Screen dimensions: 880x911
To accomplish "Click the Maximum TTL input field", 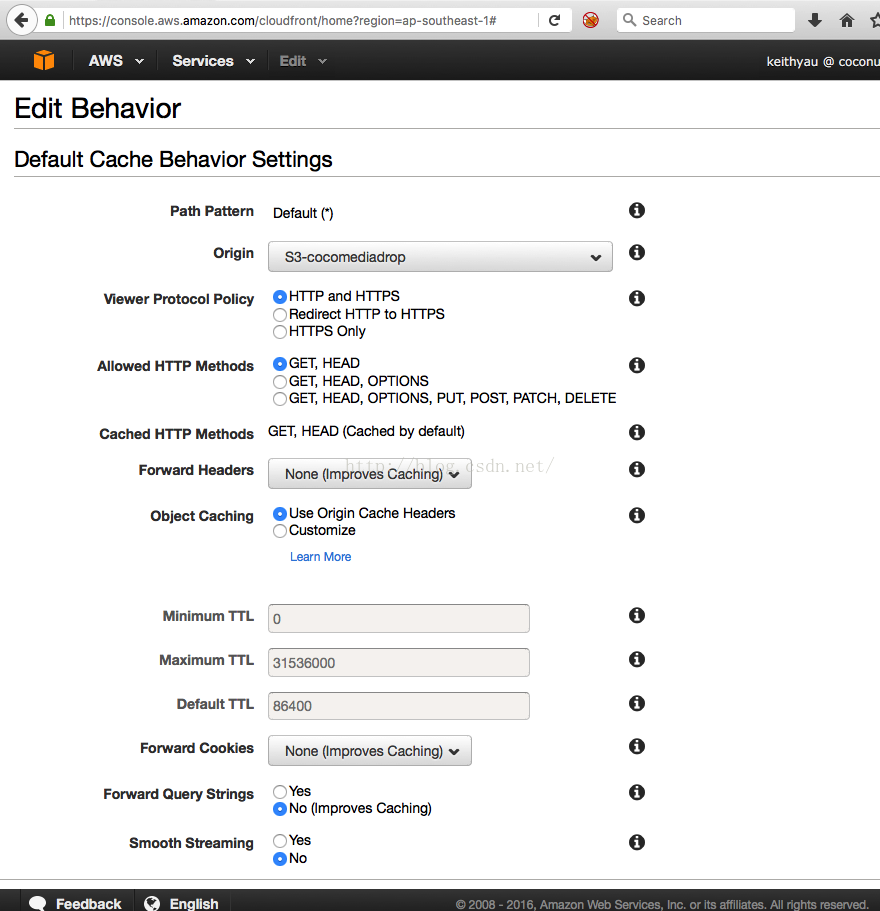I will tap(399, 662).
